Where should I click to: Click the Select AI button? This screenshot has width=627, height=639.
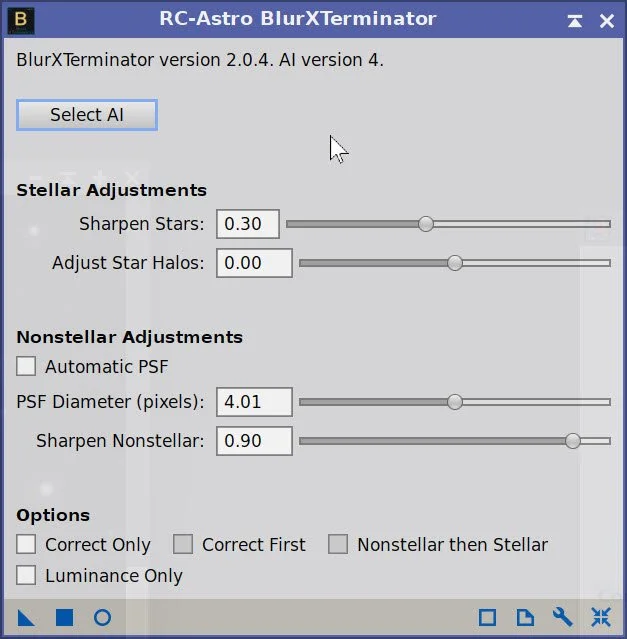pos(87,115)
